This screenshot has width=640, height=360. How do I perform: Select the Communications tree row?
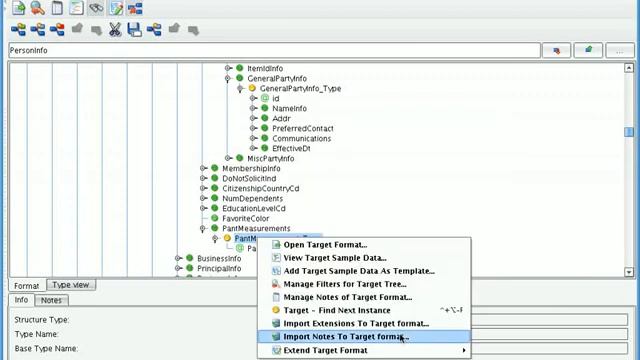[x=302, y=138]
